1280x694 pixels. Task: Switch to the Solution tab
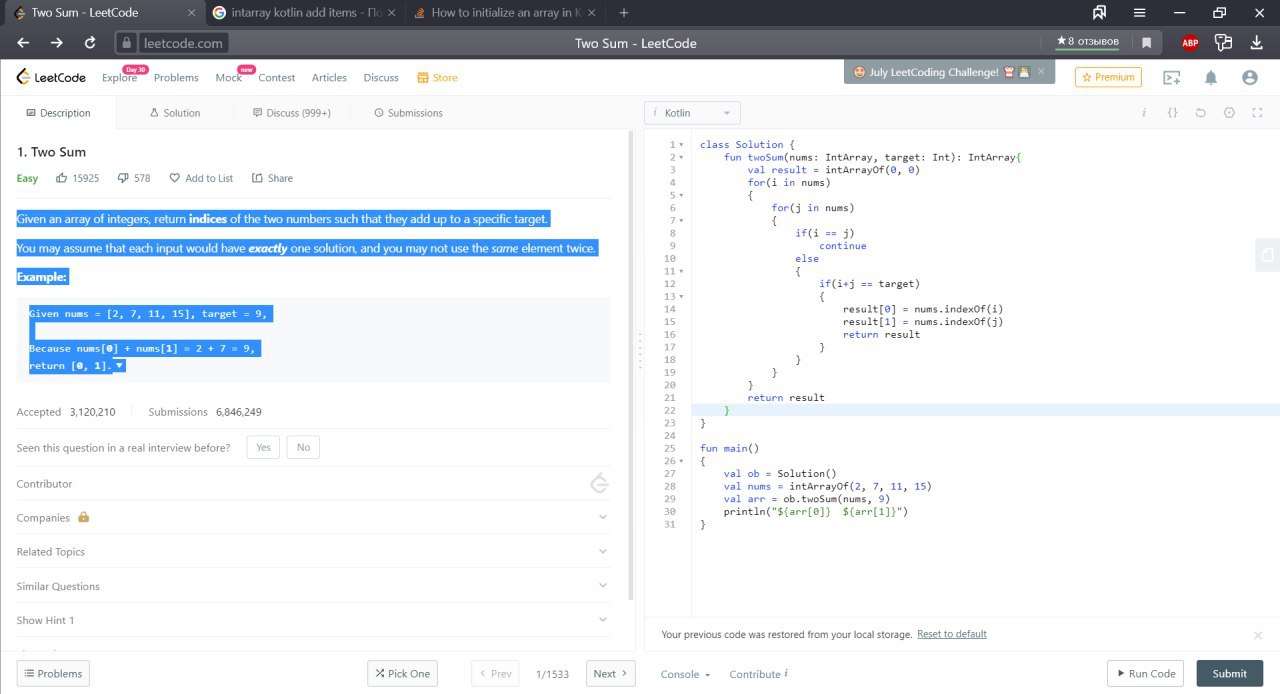[x=175, y=113]
